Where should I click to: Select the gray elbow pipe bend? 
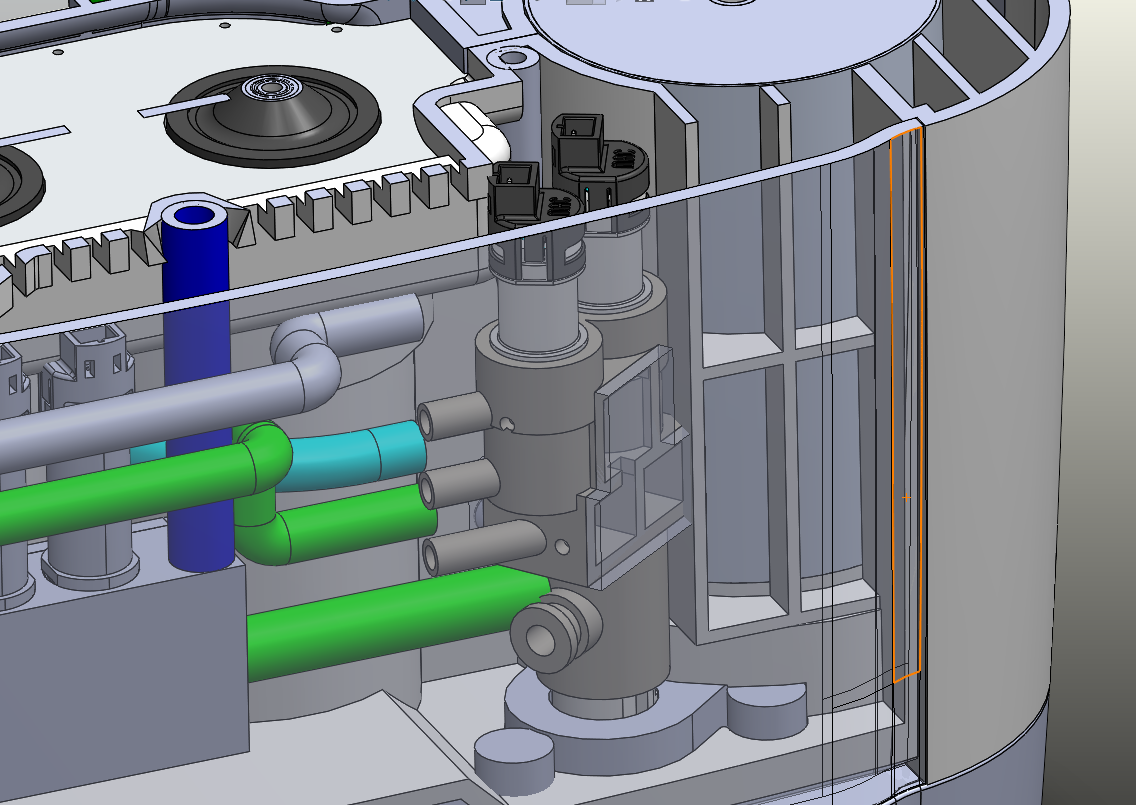(308, 362)
